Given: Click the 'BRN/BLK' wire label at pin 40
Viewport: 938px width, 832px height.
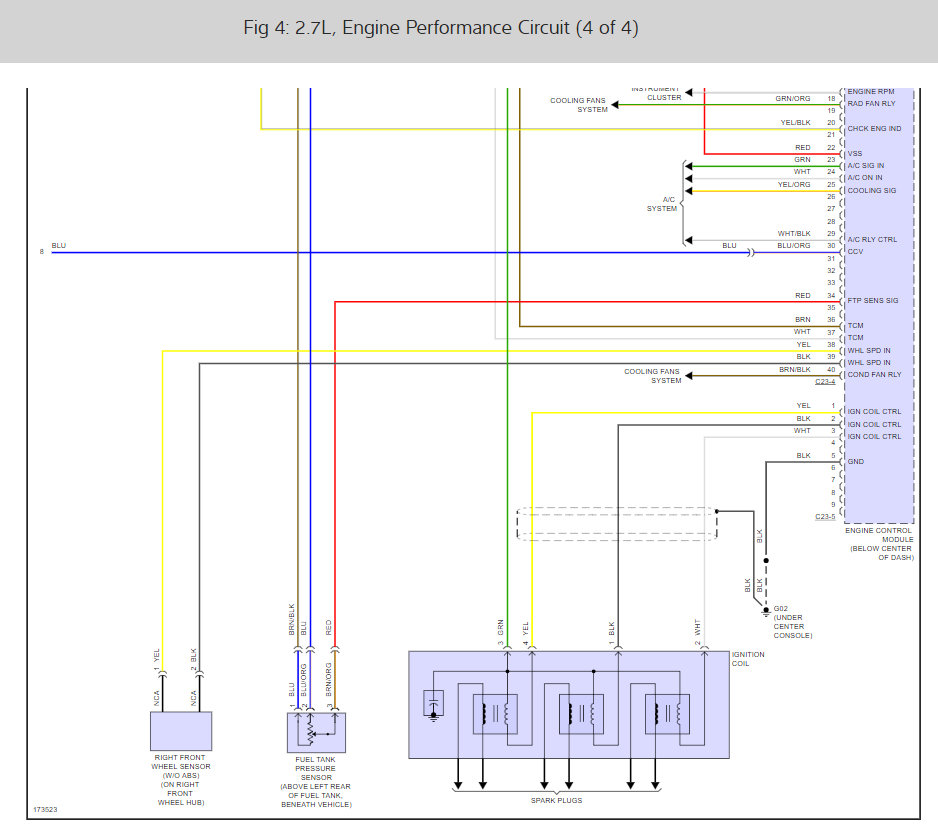Looking at the screenshot, I should pos(794,370).
